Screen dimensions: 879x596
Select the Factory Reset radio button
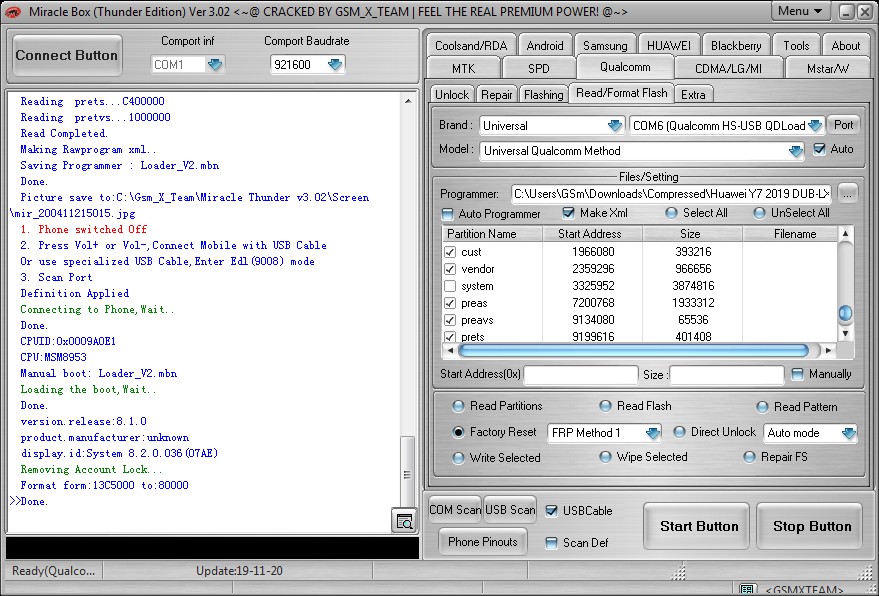point(459,432)
